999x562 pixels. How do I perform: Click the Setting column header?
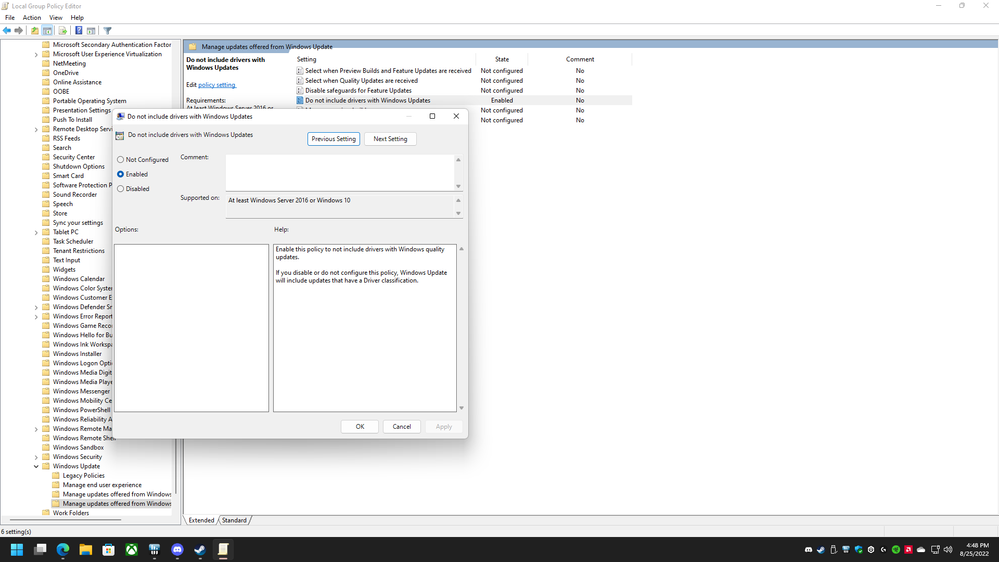pos(384,59)
